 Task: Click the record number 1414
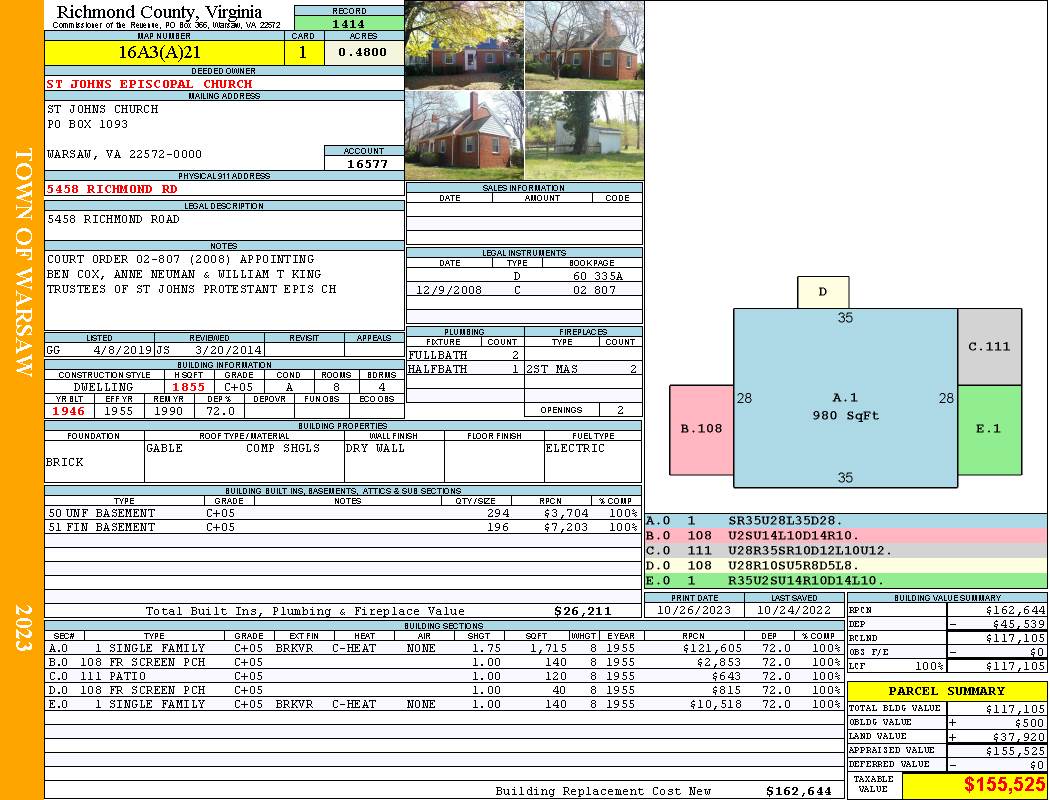[x=349, y=24]
